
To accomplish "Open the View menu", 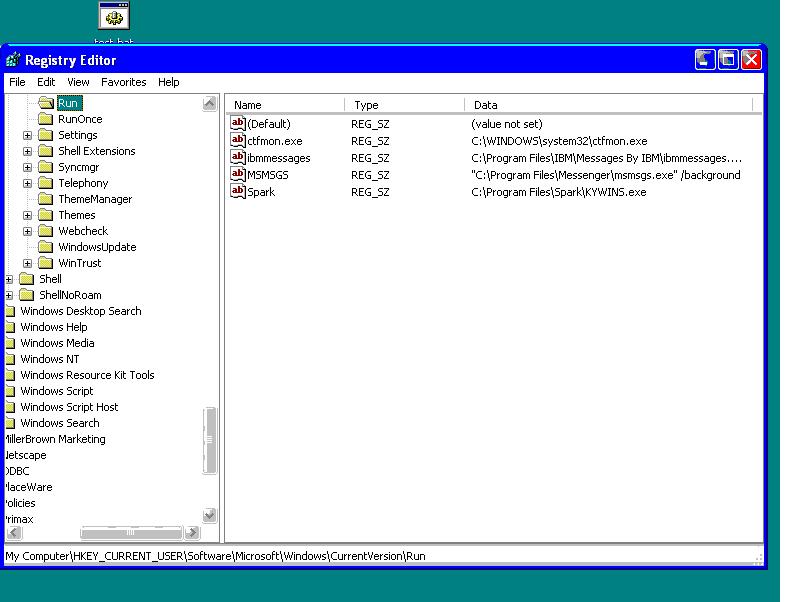I will (78, 82).
